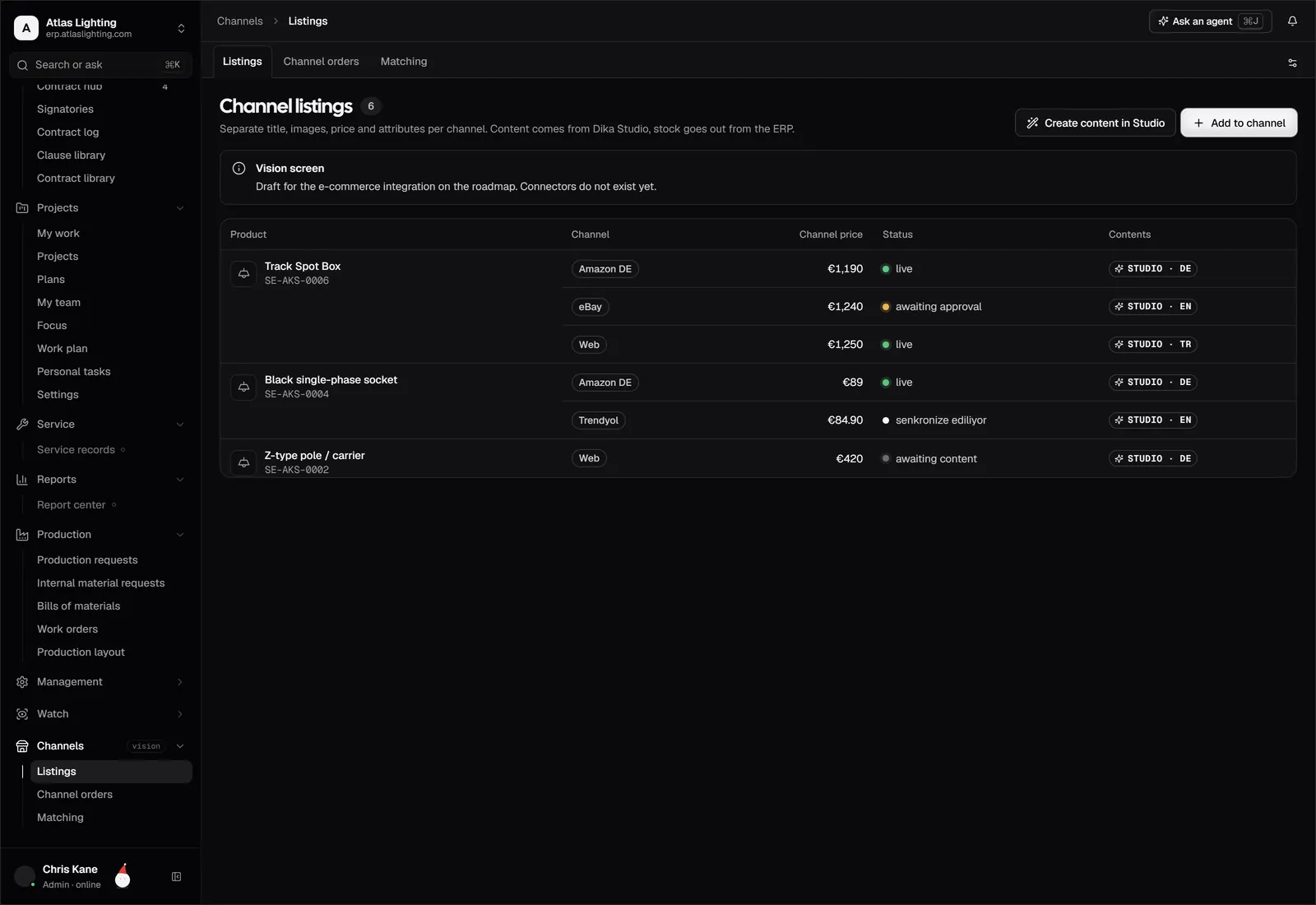Click the Trendyol channel tag

pyautogui.click(x=599, y=420)
